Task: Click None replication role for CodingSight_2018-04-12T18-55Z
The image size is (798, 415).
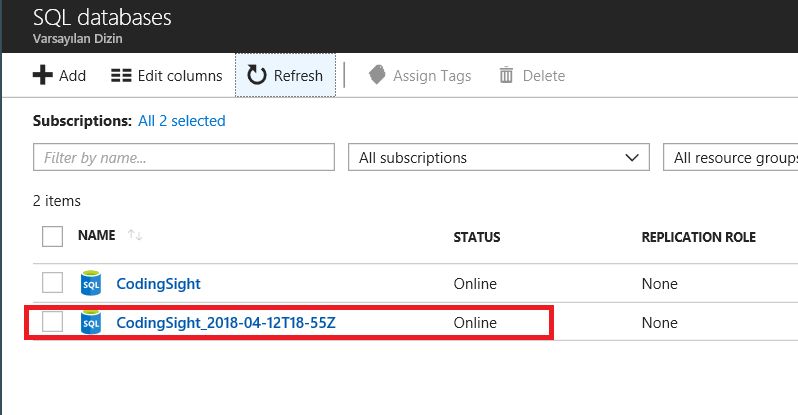Action: click(x=660, y=323)
